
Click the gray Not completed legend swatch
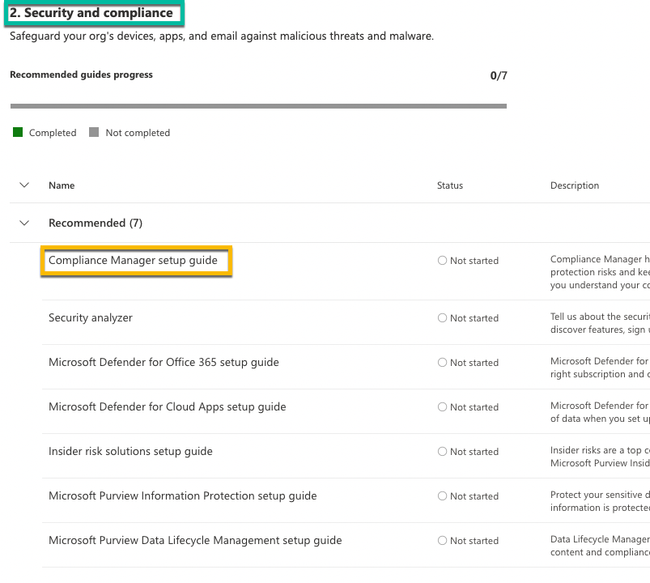click(94, 132)
